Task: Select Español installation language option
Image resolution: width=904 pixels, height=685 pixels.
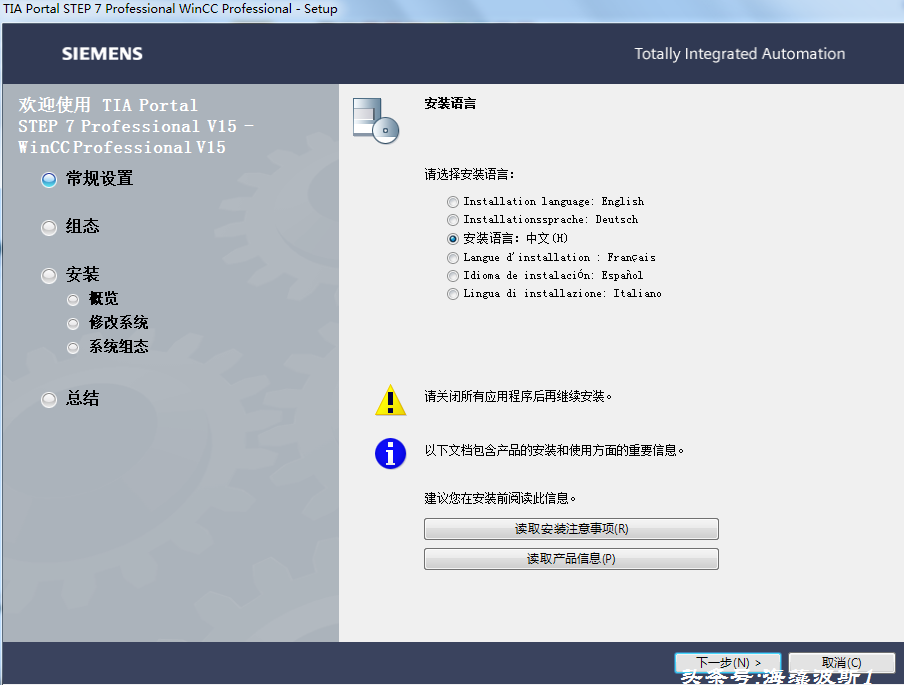Action: 454,276
